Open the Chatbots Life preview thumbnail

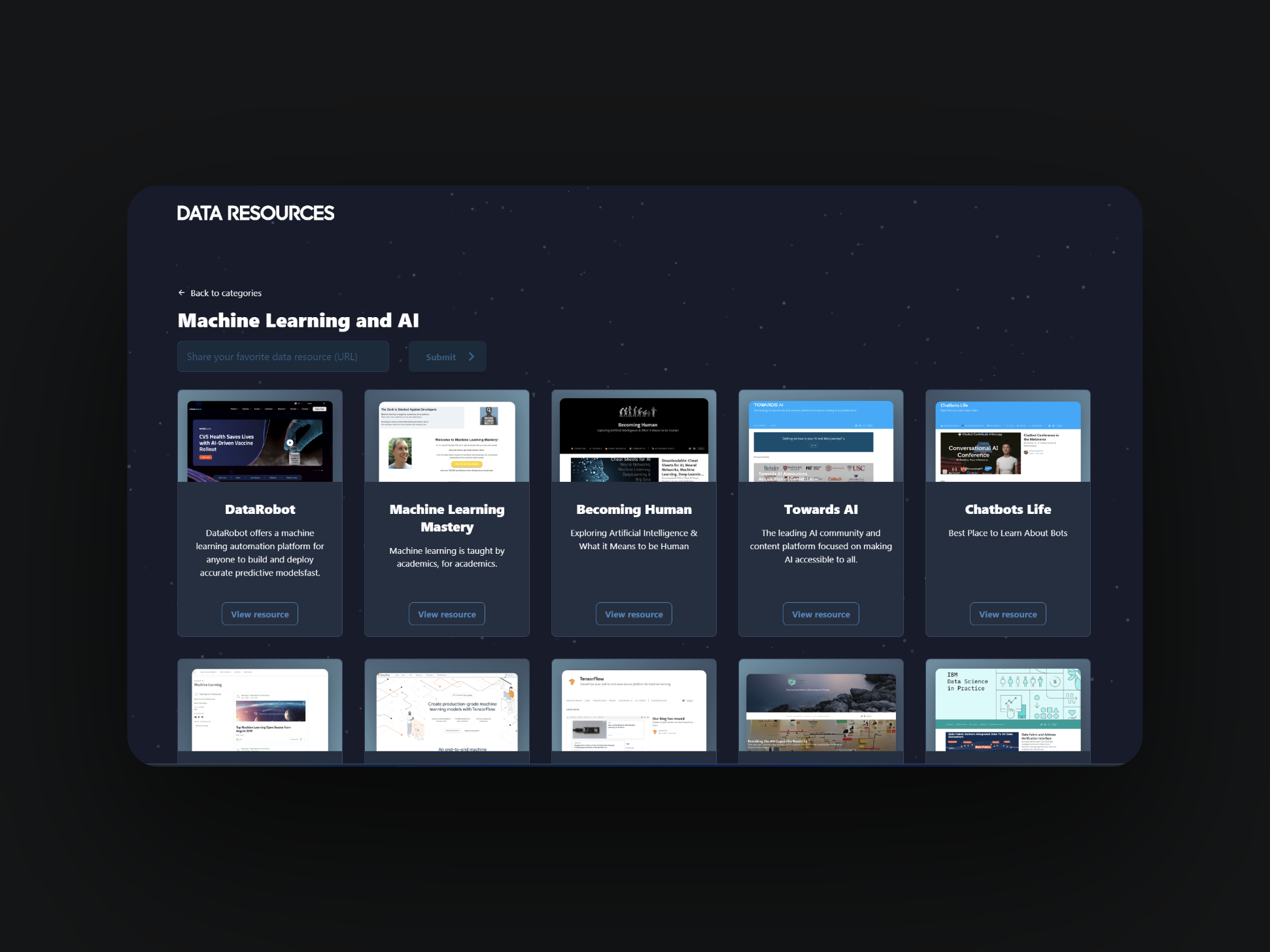[x=1008, y=441]
